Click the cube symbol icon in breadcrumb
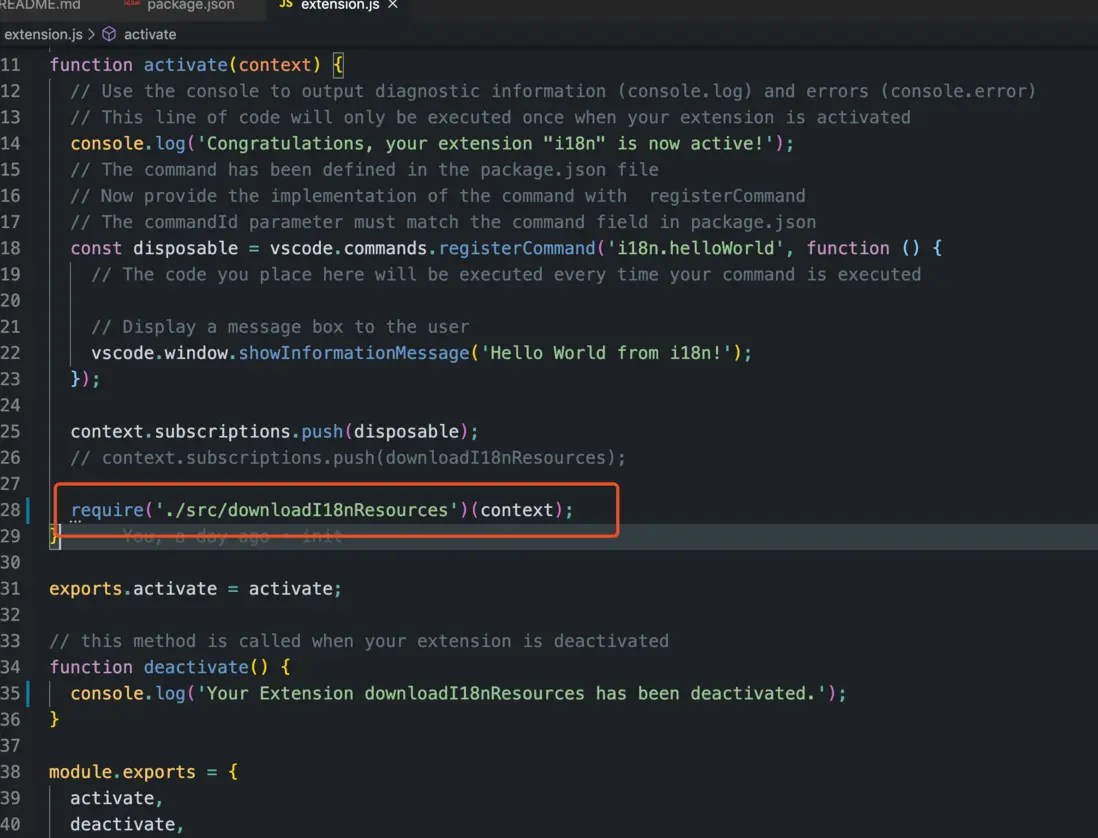This screenshot has width=1098, height=838. [x=109, y=34]
